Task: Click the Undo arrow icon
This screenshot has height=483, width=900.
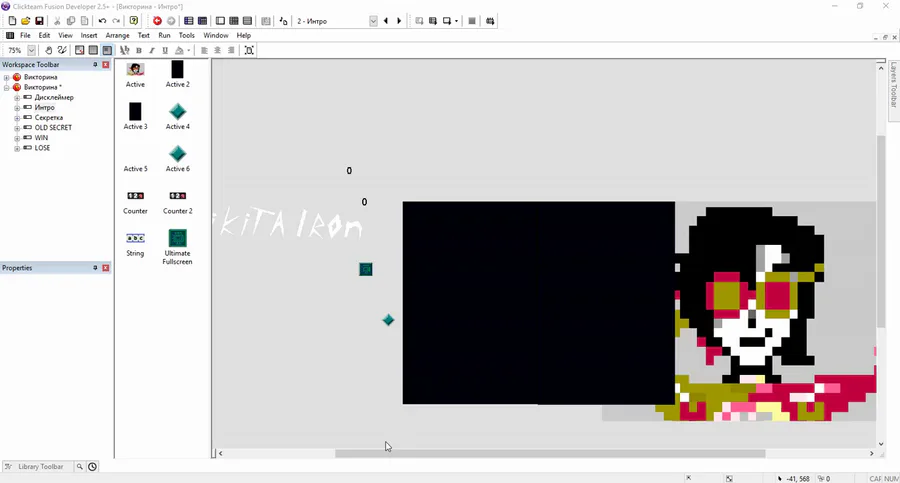Action: point(102,21)
